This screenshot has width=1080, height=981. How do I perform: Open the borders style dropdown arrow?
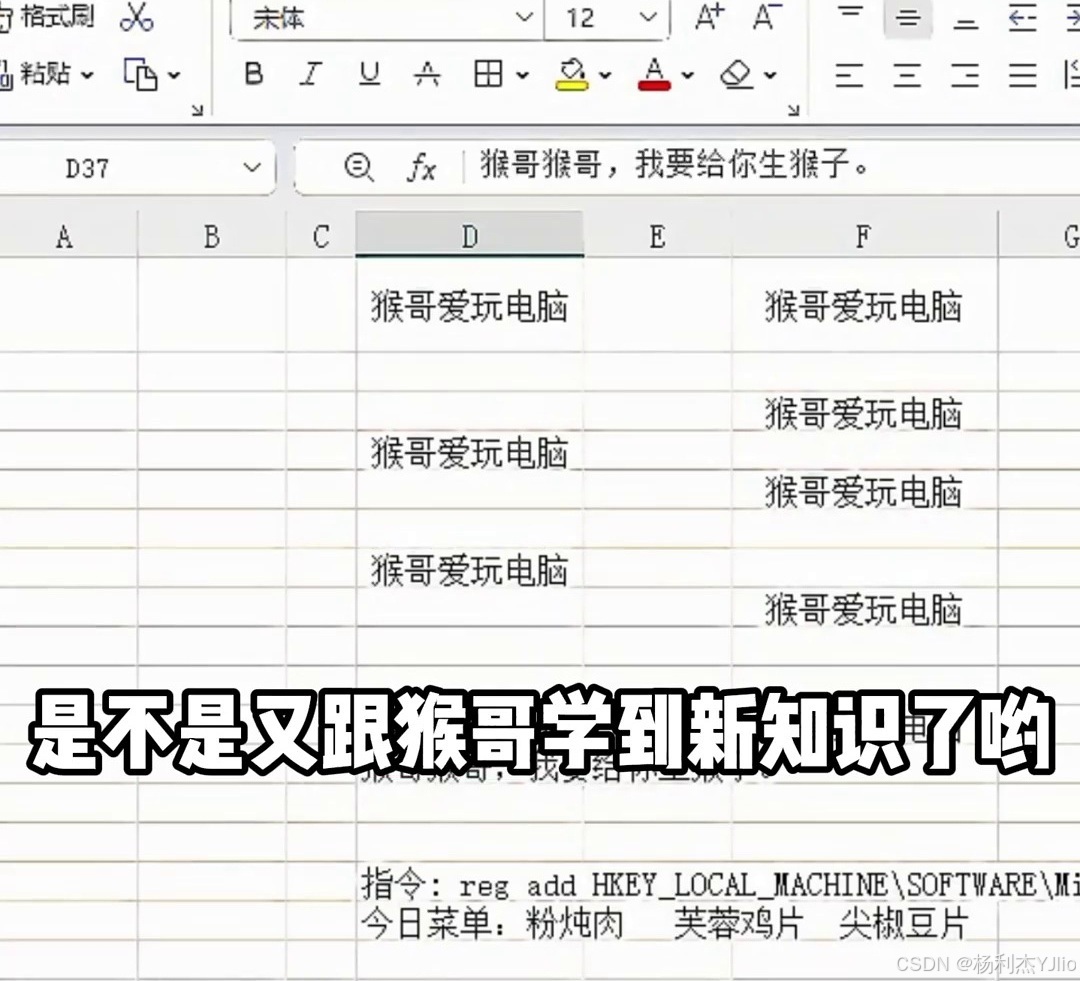coord(523,74)
